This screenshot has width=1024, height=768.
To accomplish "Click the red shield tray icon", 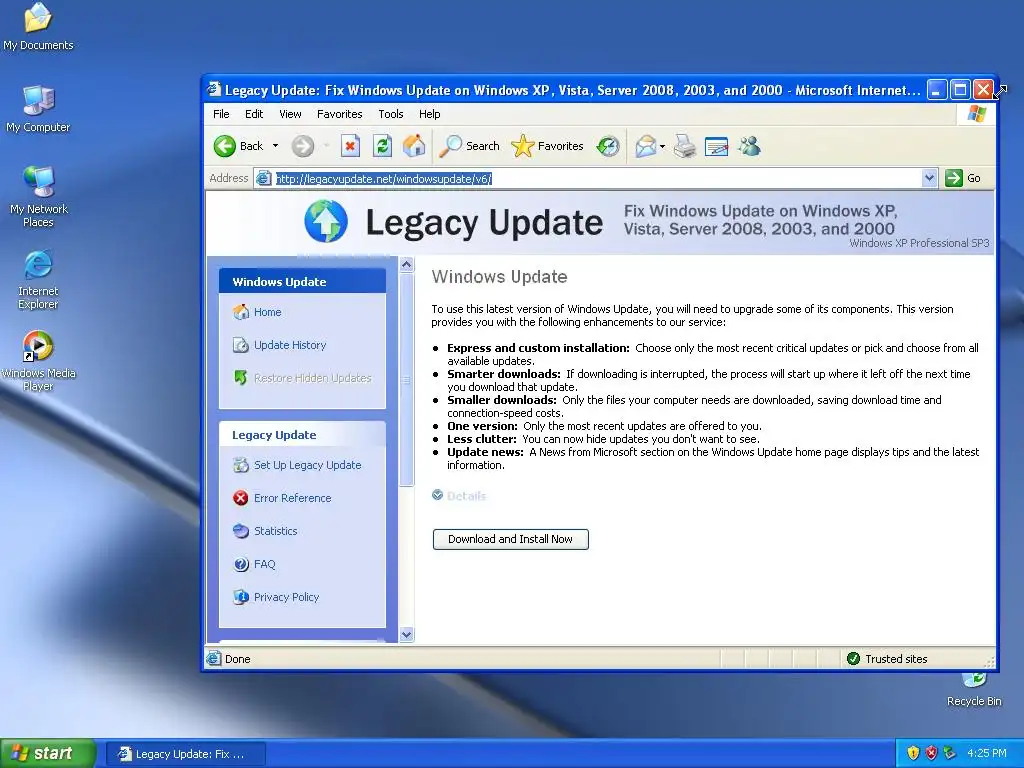I will pos(931,754).
